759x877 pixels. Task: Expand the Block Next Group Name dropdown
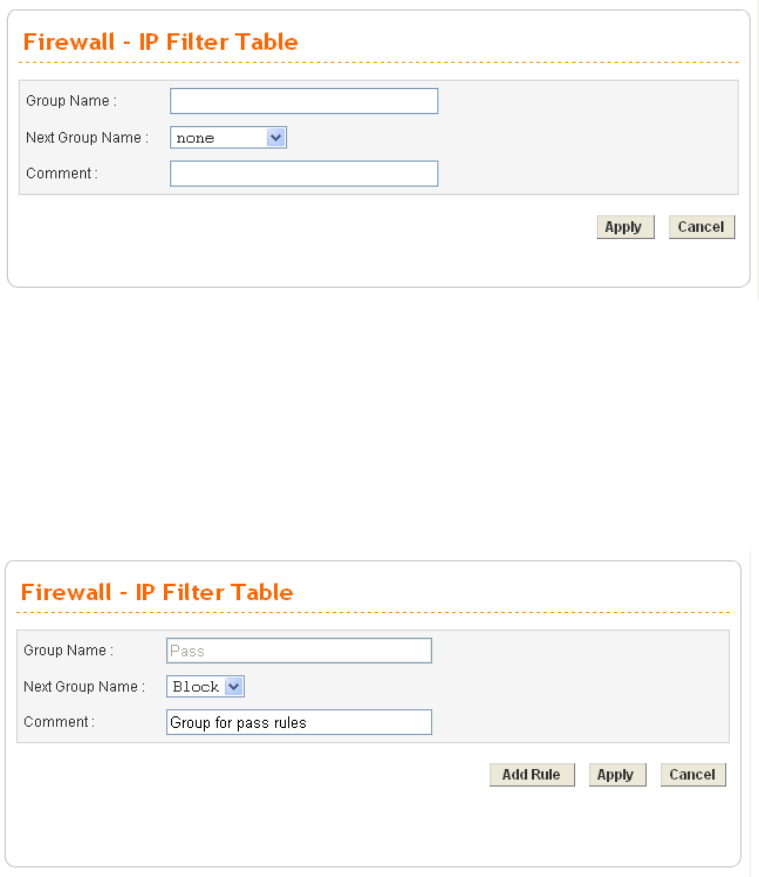(206, 687)
